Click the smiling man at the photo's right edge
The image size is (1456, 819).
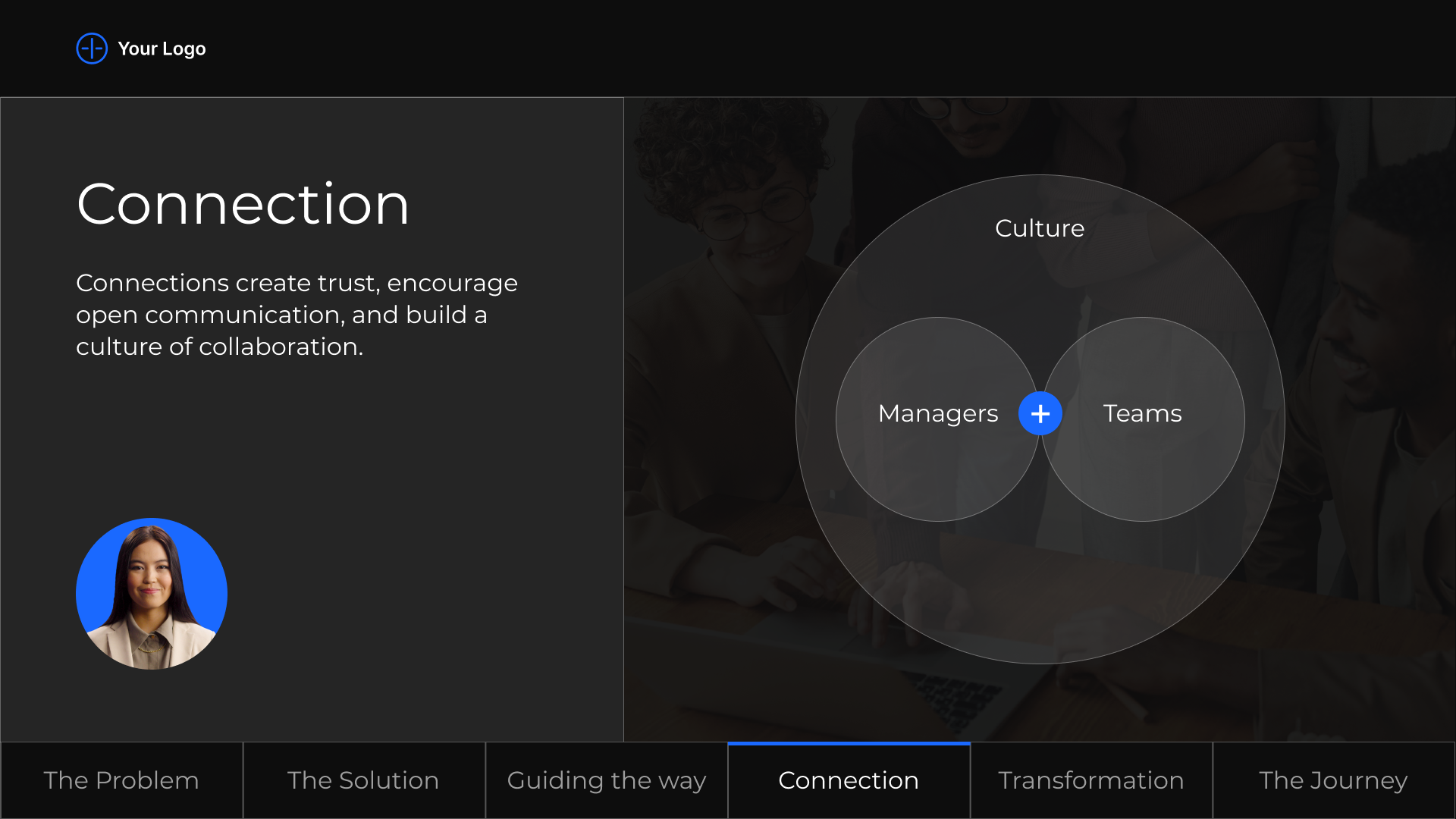point(1373,318)
